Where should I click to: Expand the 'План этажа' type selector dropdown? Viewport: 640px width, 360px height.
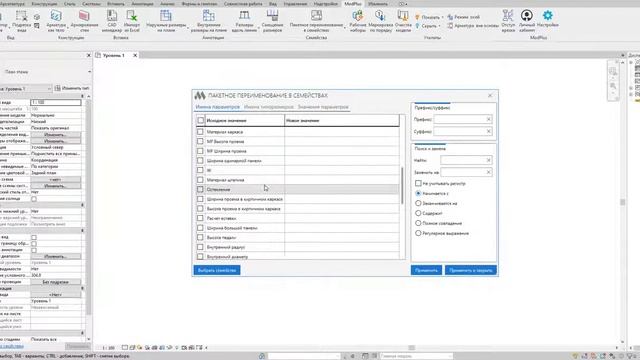point(89,72)
